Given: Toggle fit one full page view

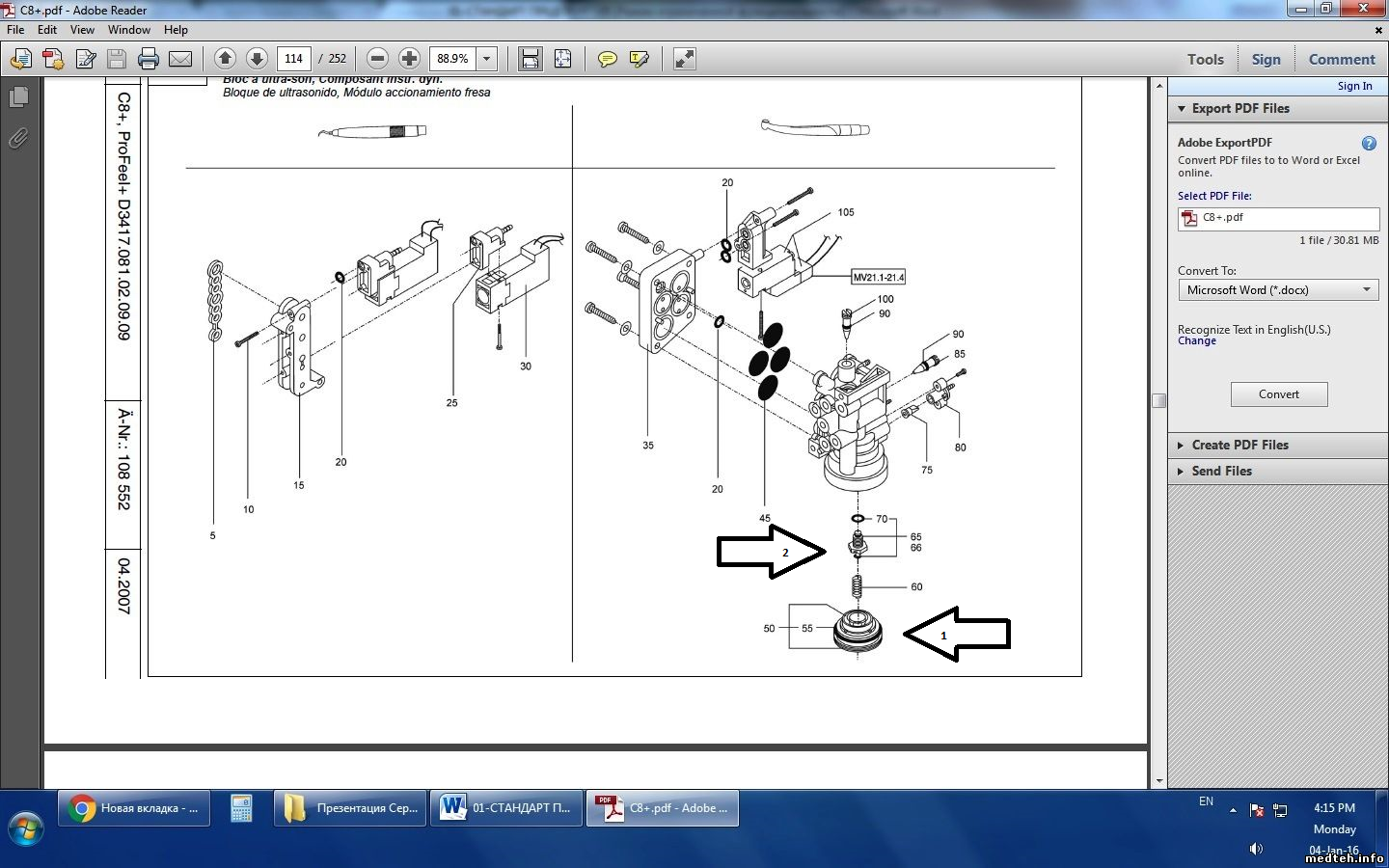Looking at the screenshot, I should pyautogui.click(x=562, y=59).
